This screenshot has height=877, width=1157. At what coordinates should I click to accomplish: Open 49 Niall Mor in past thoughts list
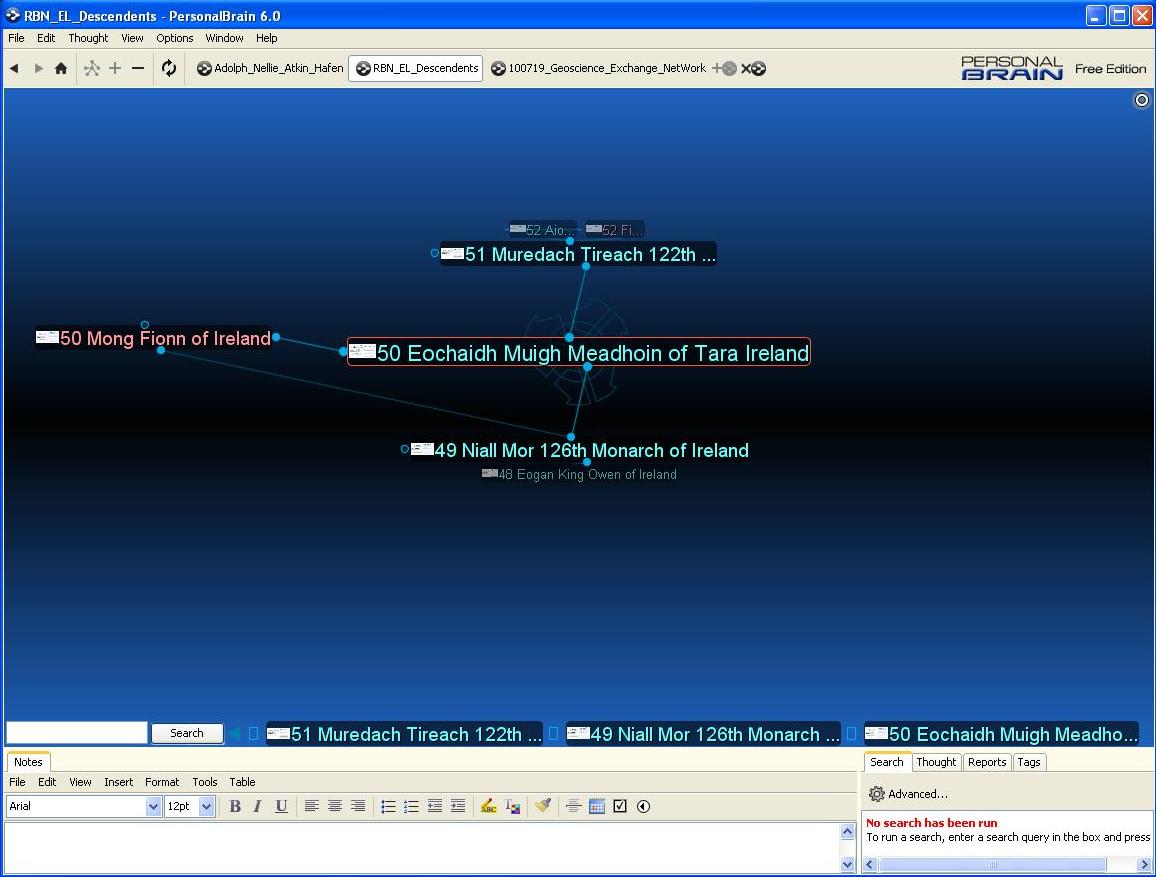point(703,734)
